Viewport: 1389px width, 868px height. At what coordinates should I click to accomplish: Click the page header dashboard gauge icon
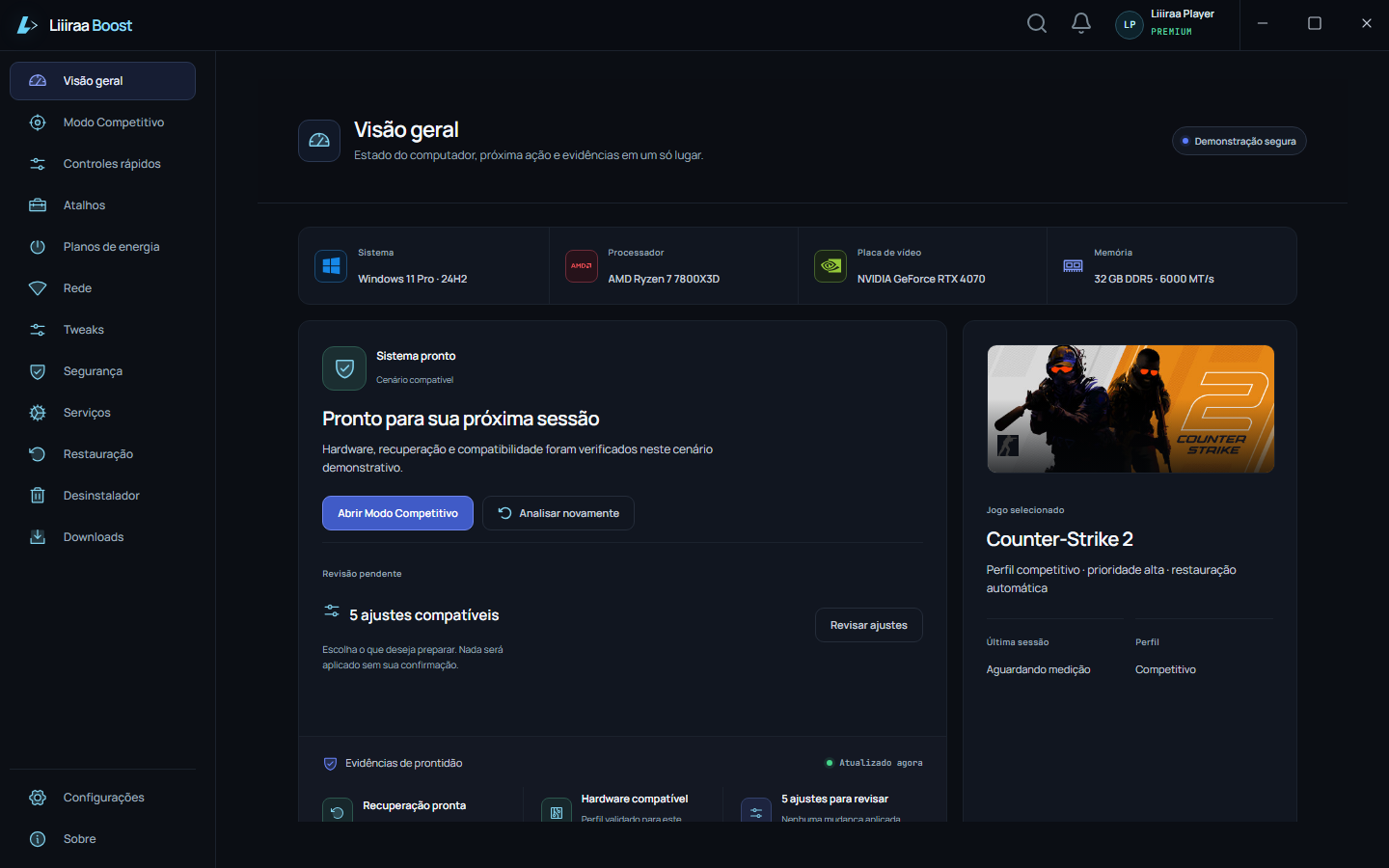tap(319, 141)
